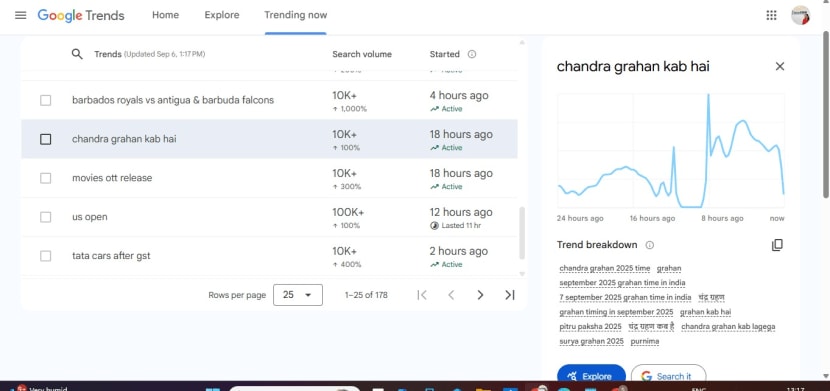Click the info icon next to Trend breakdown

click(x=650, y=245)
